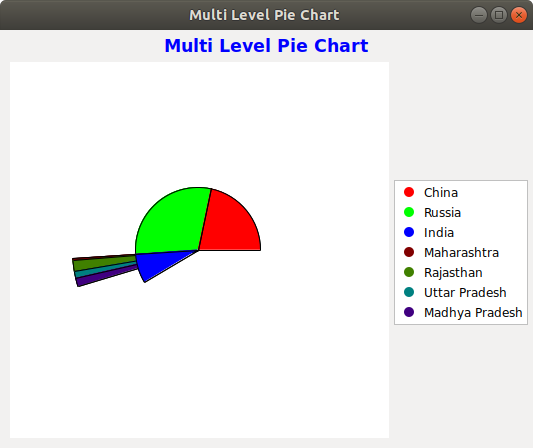Select the teal Uttar Pradesh outer slice
This screenshot has width=533, height=448.
pyautogui.click(x=105, y=269)
